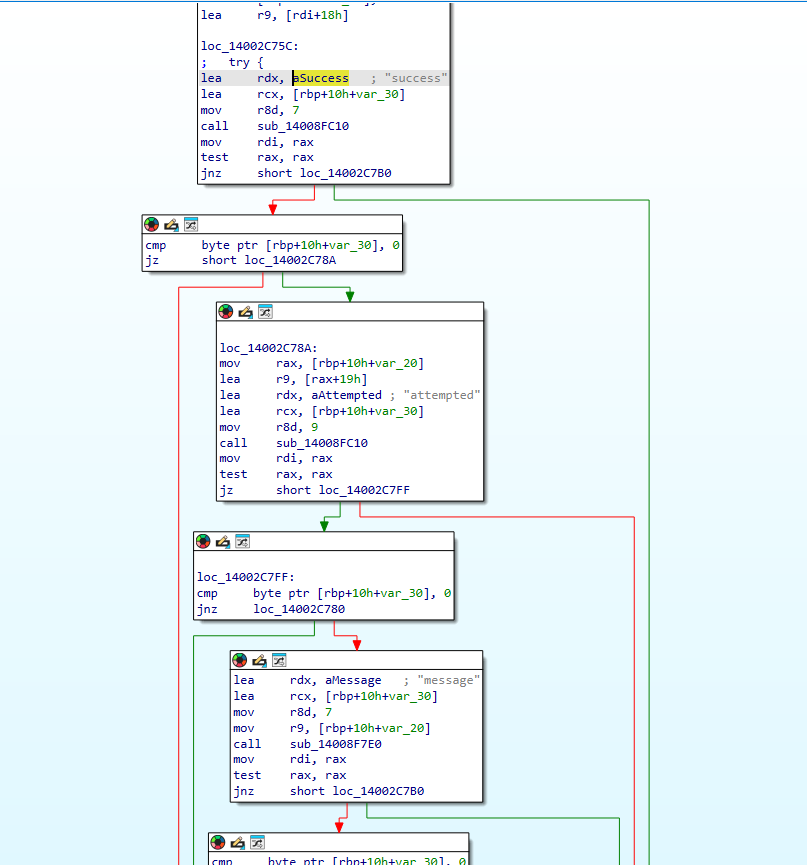807x865 pixels.
Task: Click pencil icon on the aMessage block
Action: pos(259,660)
